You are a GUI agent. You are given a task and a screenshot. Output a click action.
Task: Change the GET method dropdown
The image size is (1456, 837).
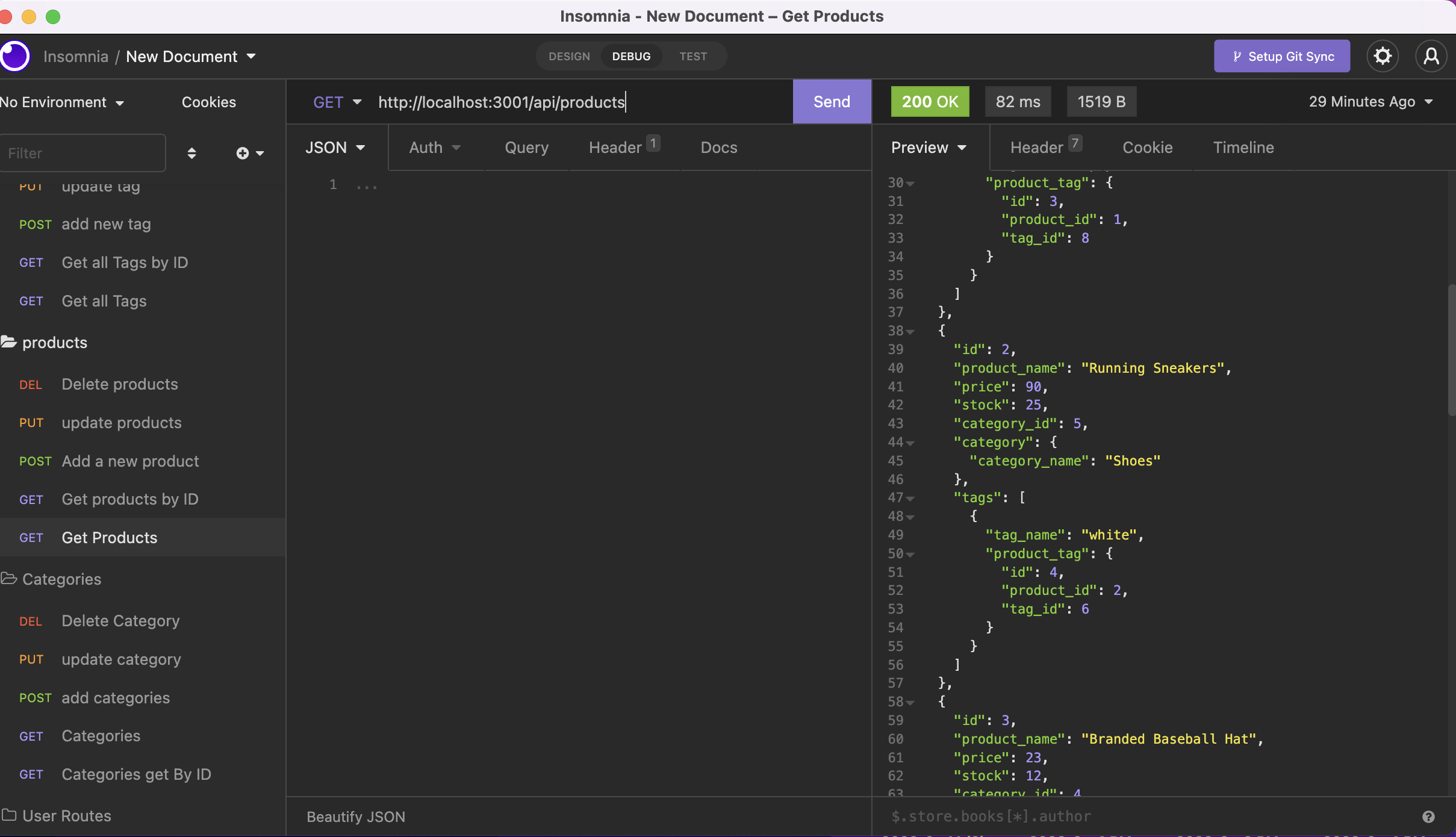tap(337, 102)
